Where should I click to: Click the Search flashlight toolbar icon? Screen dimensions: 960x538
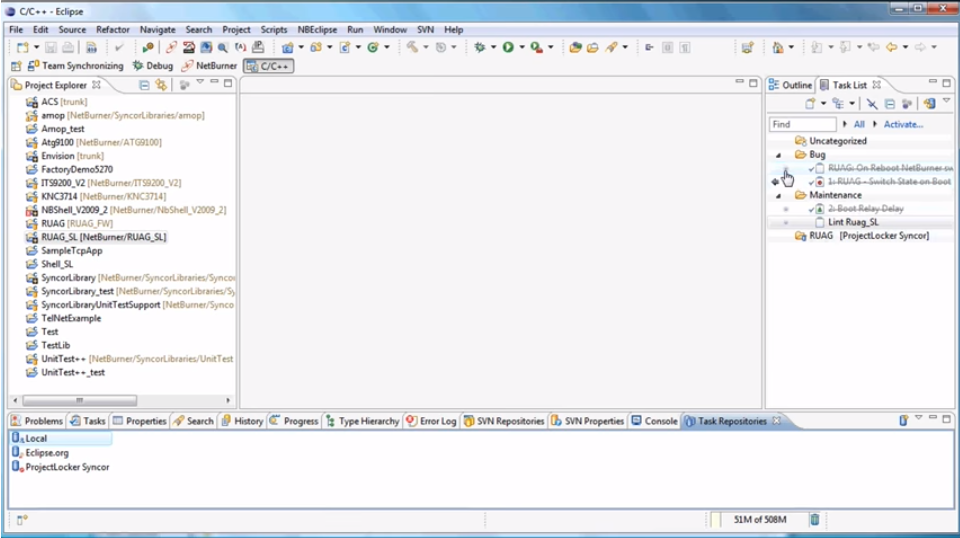pyautogui.click(x=611, y=48)
